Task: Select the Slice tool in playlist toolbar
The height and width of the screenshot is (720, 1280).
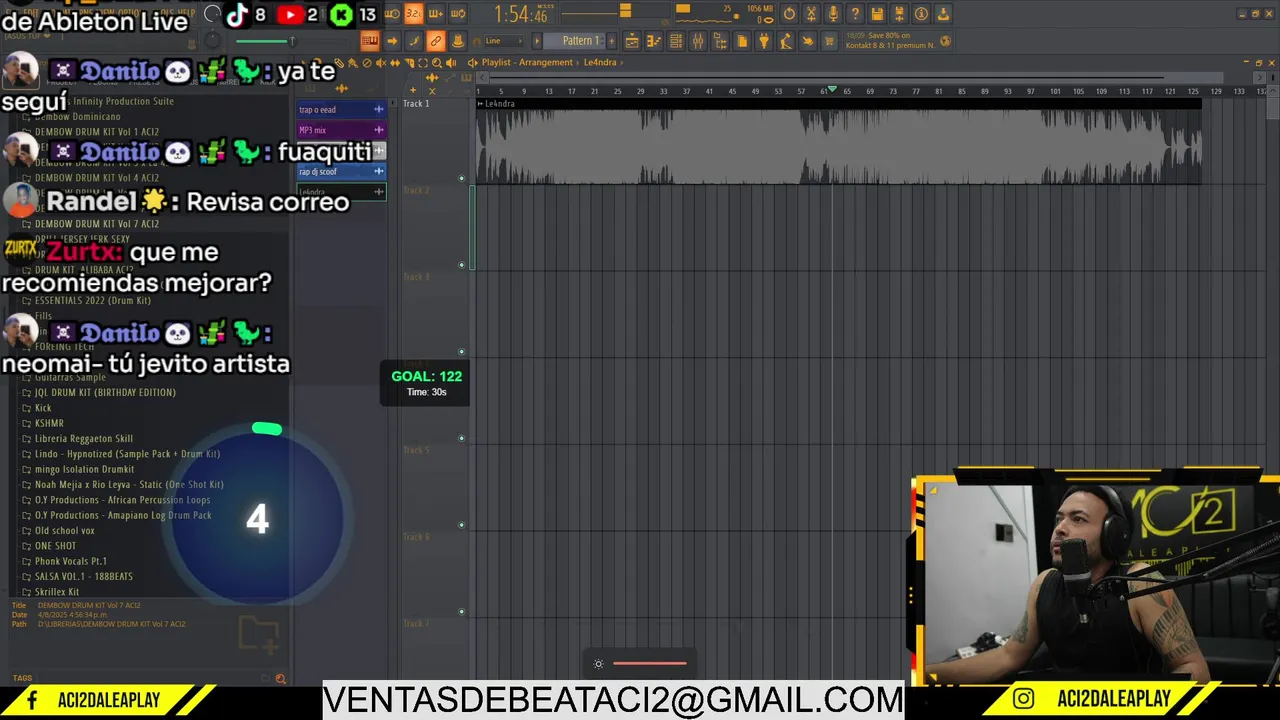Action: (x=409, y=62)
